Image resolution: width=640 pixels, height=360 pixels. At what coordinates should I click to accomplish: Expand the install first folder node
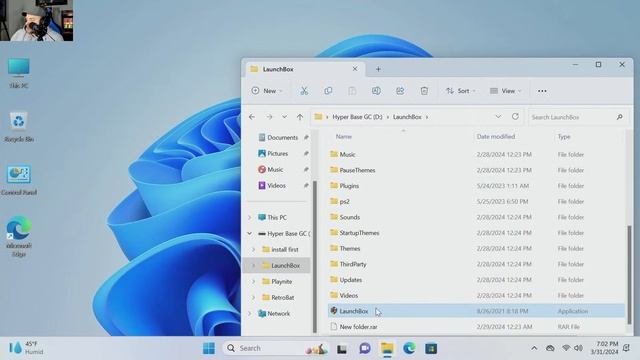click(253, 249)
